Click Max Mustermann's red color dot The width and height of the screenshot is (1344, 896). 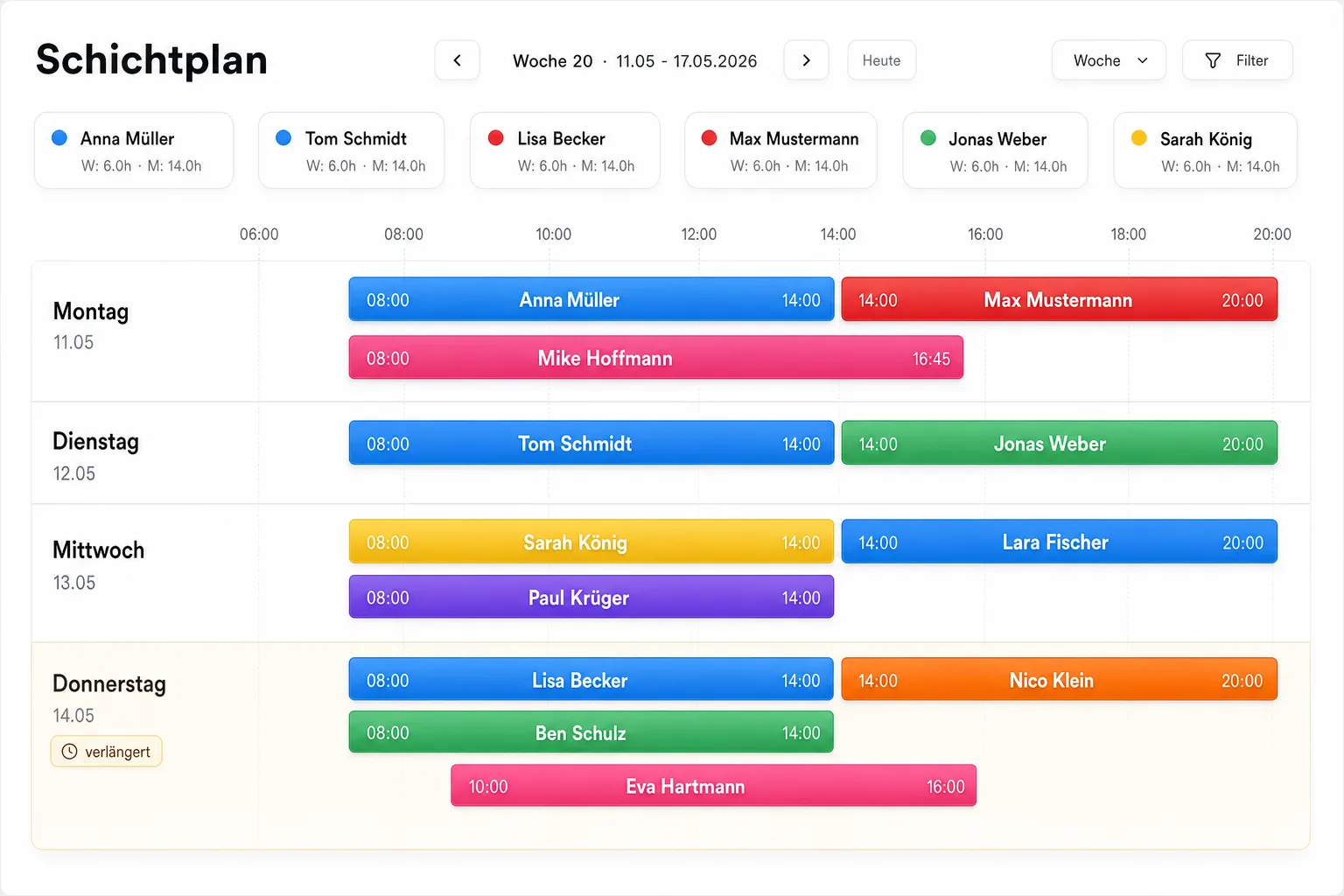coord(710,137)
